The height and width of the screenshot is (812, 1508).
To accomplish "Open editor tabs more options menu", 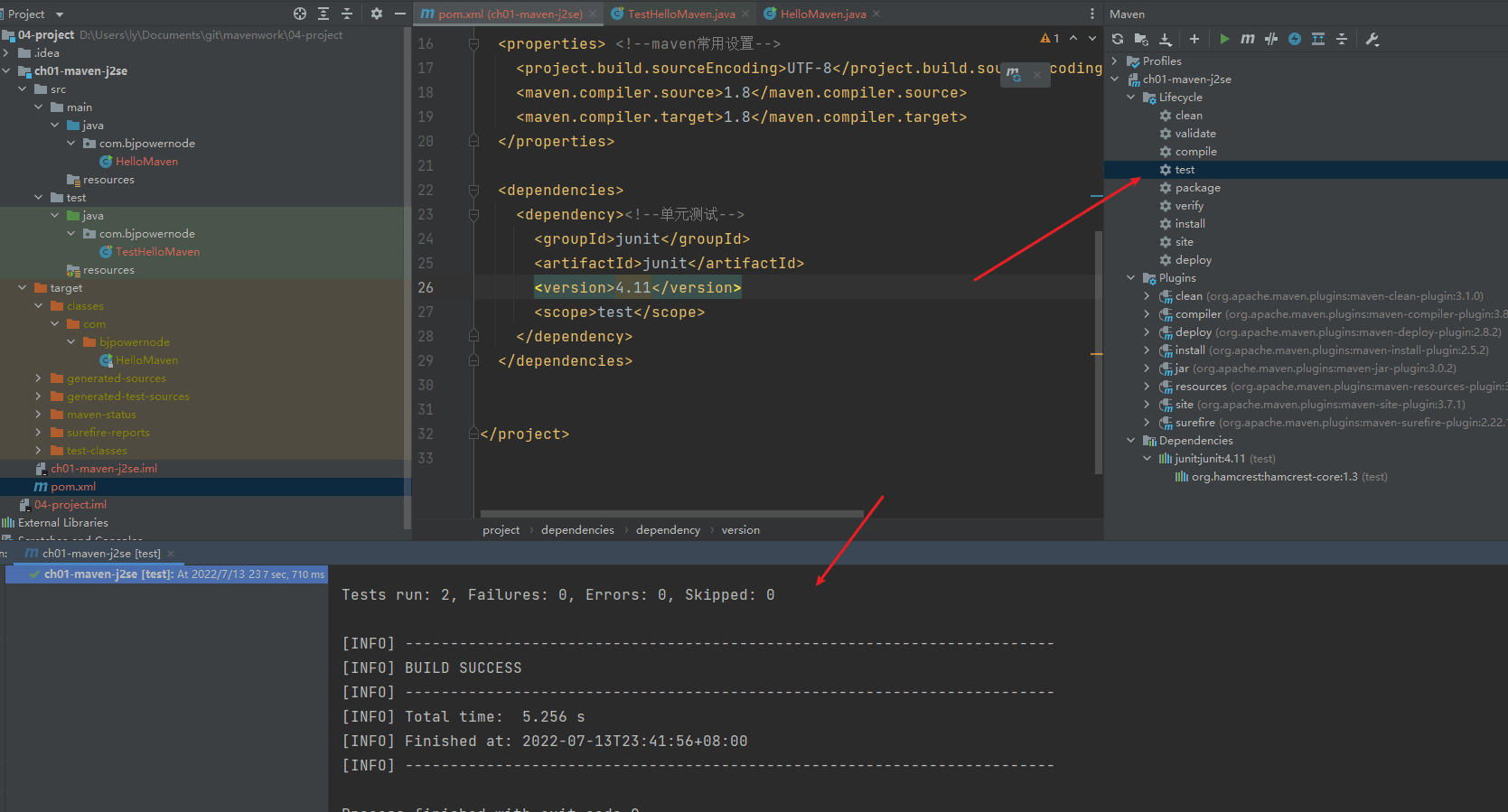I will pos(1092,14).
